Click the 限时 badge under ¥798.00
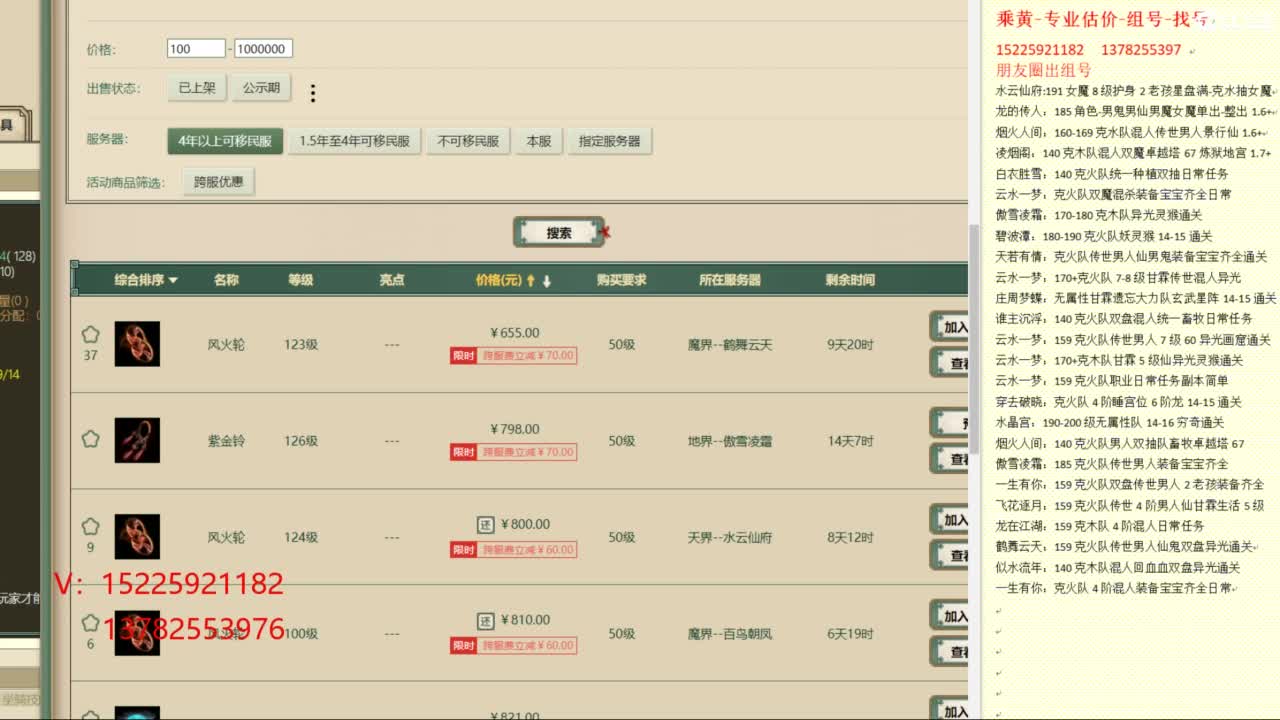Viewport: 1280px width, 720px height. pos(463,452)
